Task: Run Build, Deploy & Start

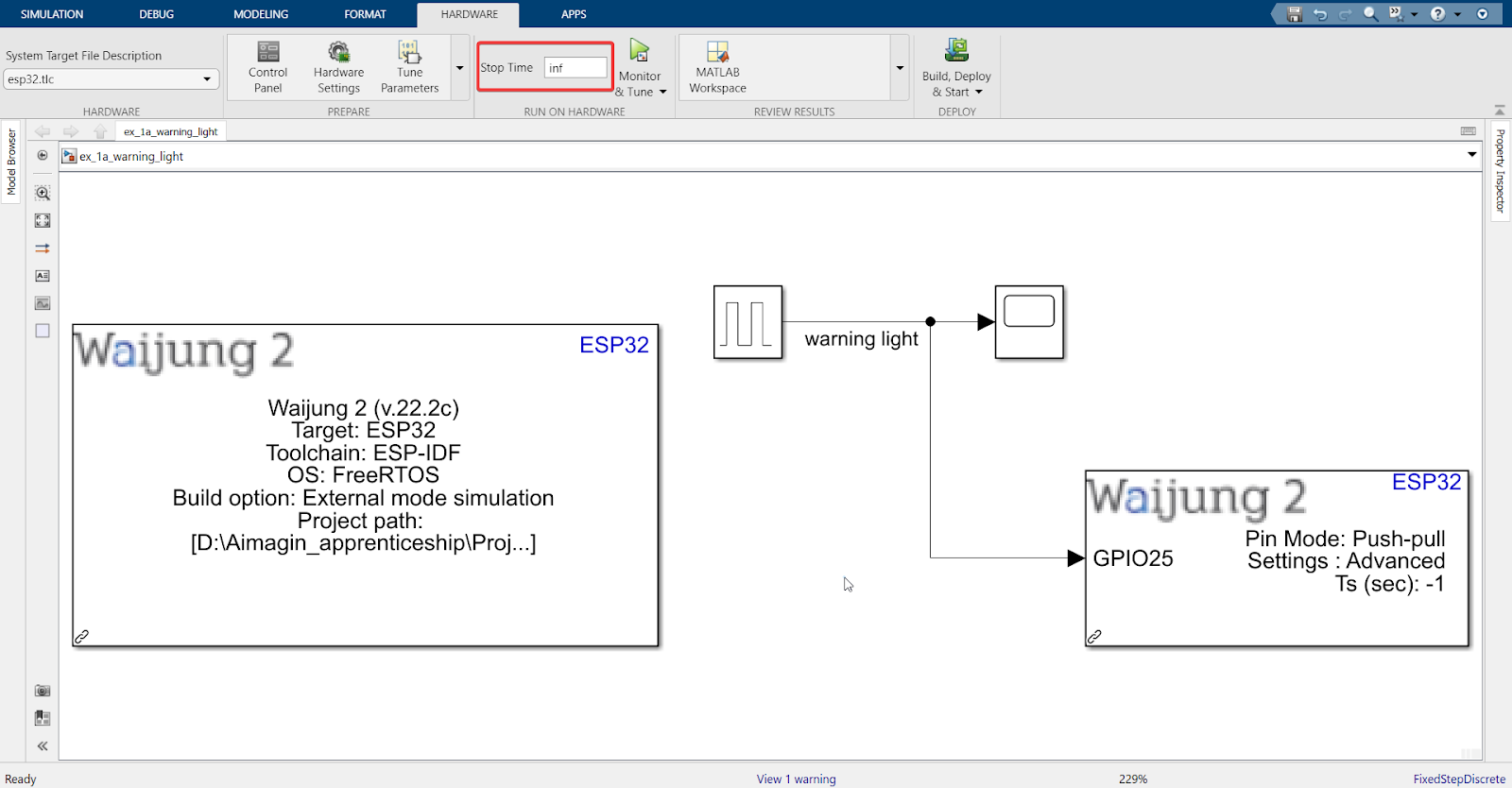Action: coord(956,59)
